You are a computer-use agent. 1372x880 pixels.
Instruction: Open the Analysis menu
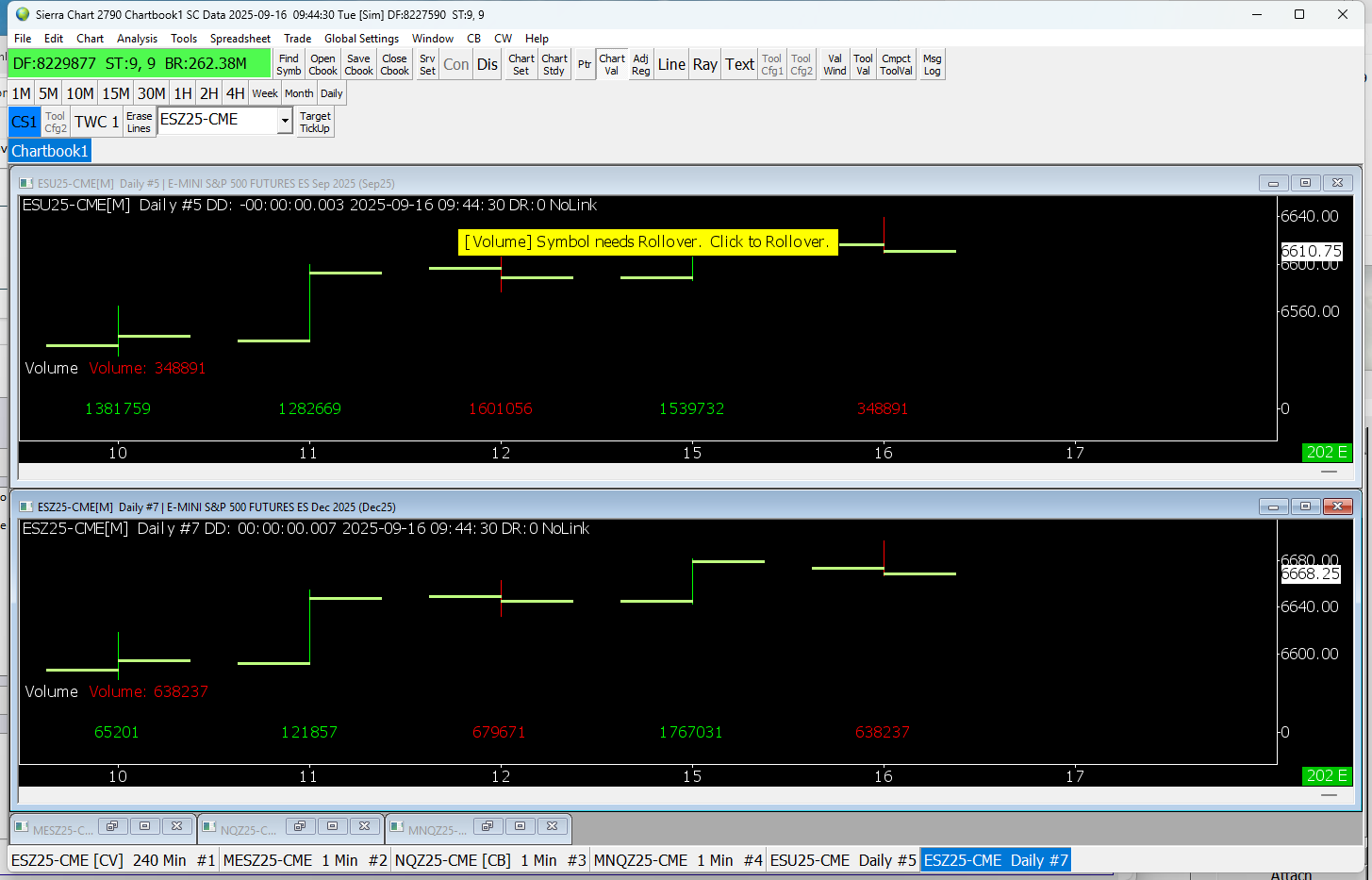tap(137, 39)
